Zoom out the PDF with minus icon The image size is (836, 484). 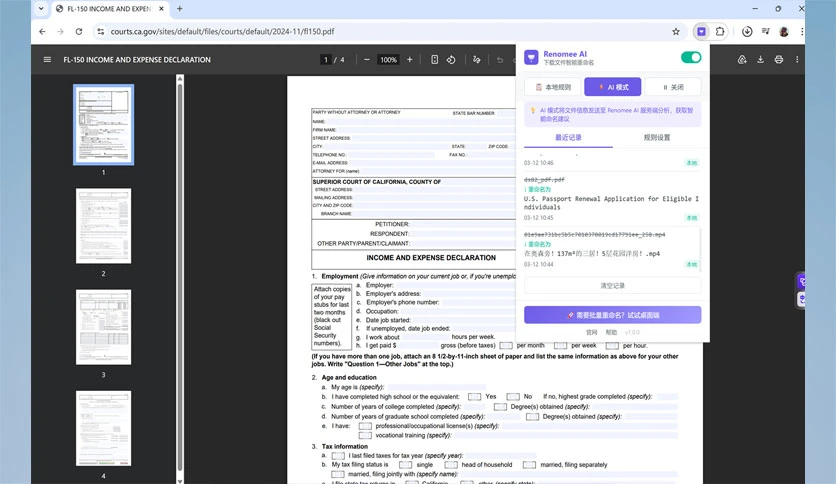click(x=366, y=60)
